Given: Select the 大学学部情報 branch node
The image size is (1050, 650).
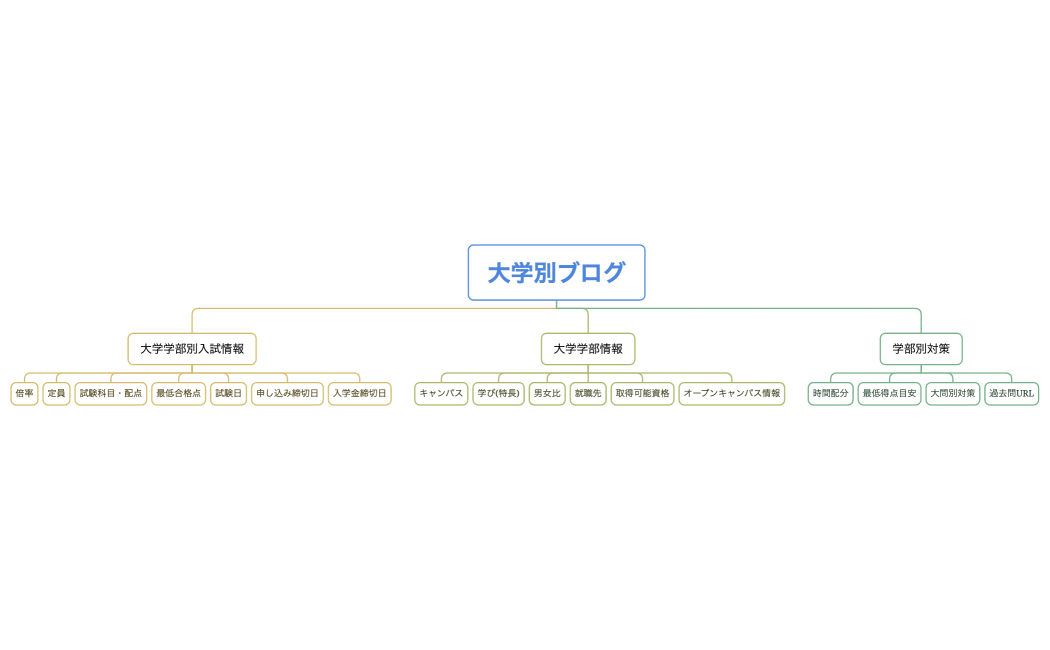Looking at the screenshot, I should [x=588, y=349].
